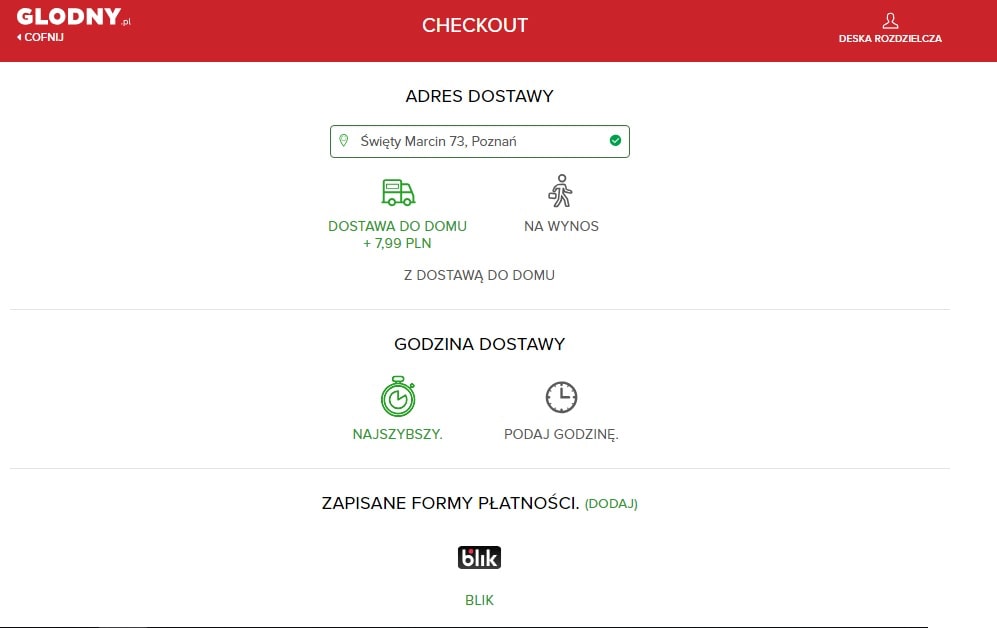Click the DODAJ link to add payment
This screenshot has width=997, height=628.
(611, 503)
